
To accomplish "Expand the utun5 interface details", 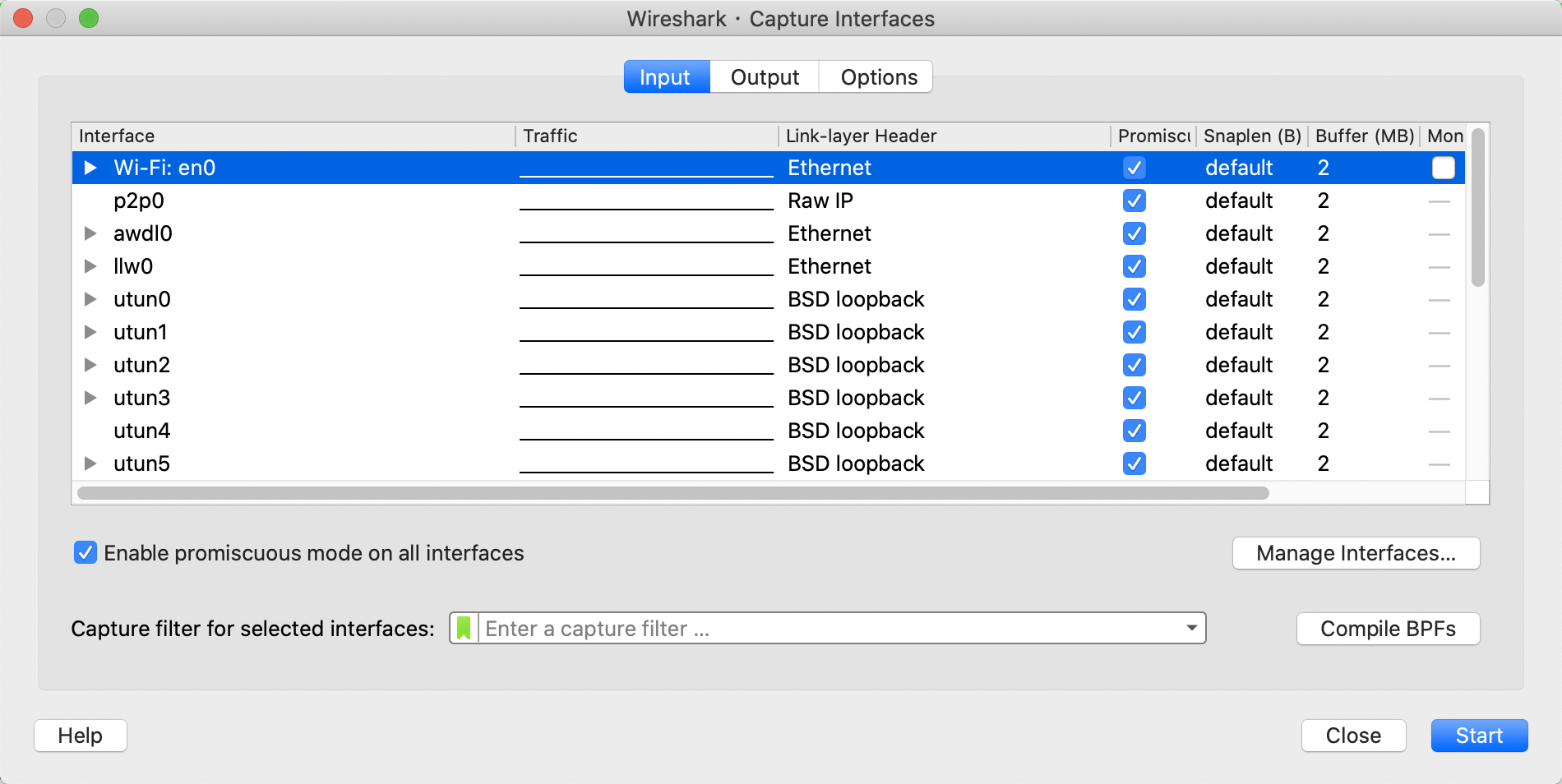I will (90, 463).
